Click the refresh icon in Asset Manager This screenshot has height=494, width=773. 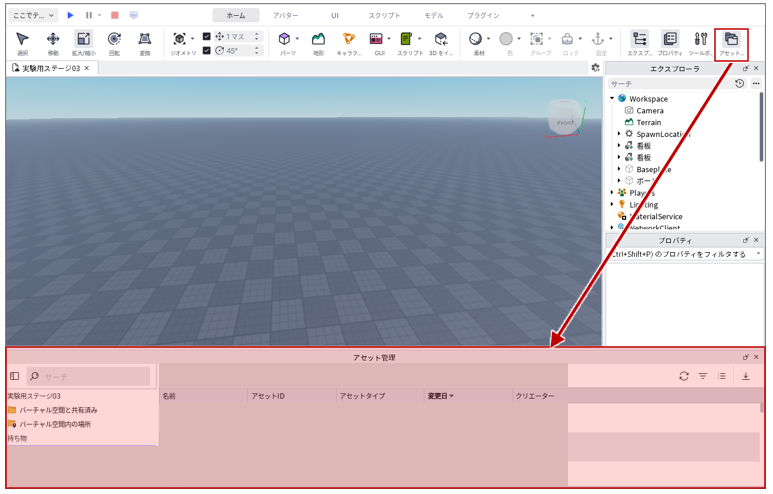click(x=684, y=376)
